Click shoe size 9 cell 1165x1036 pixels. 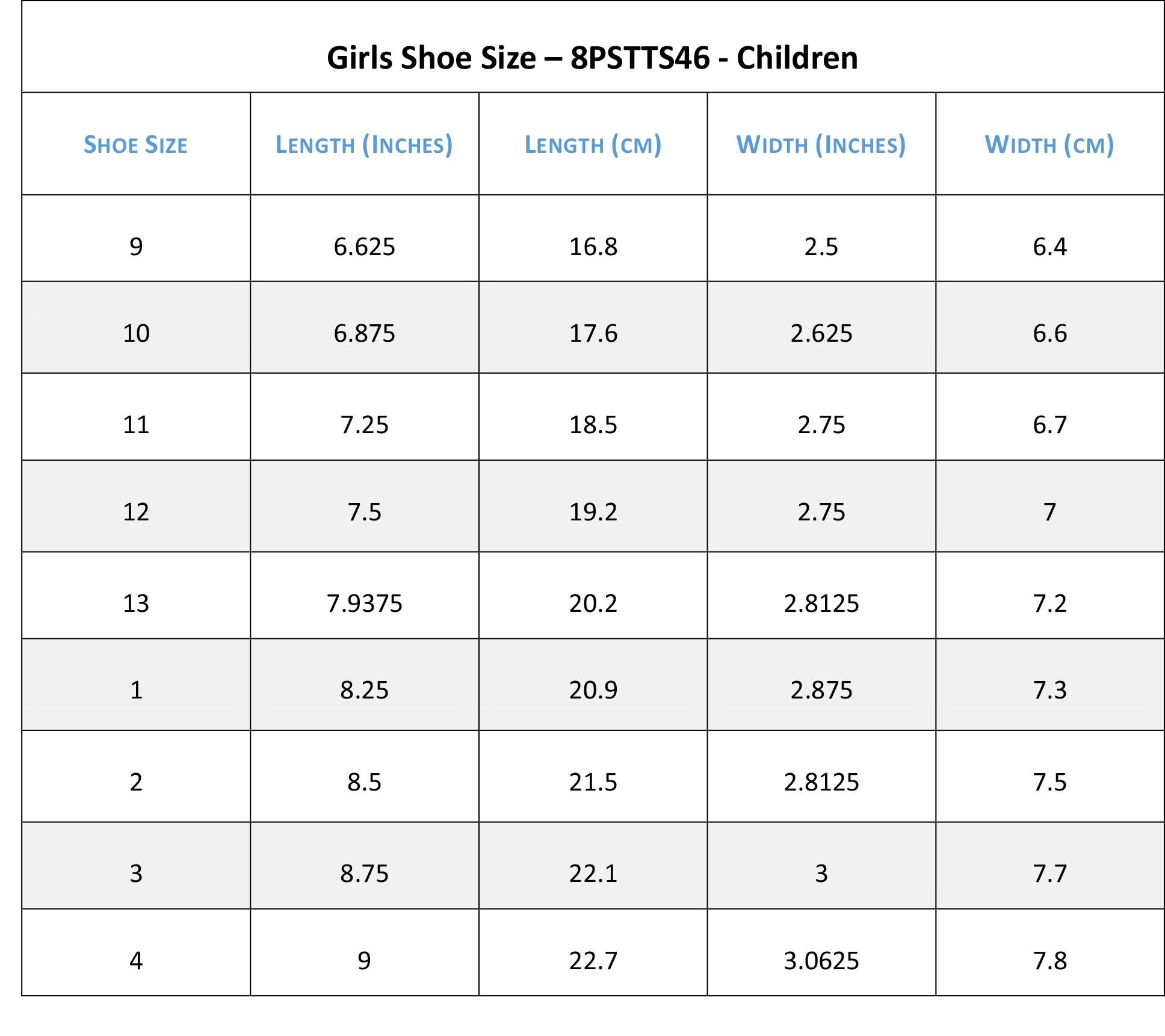click(x=136, y=247)
